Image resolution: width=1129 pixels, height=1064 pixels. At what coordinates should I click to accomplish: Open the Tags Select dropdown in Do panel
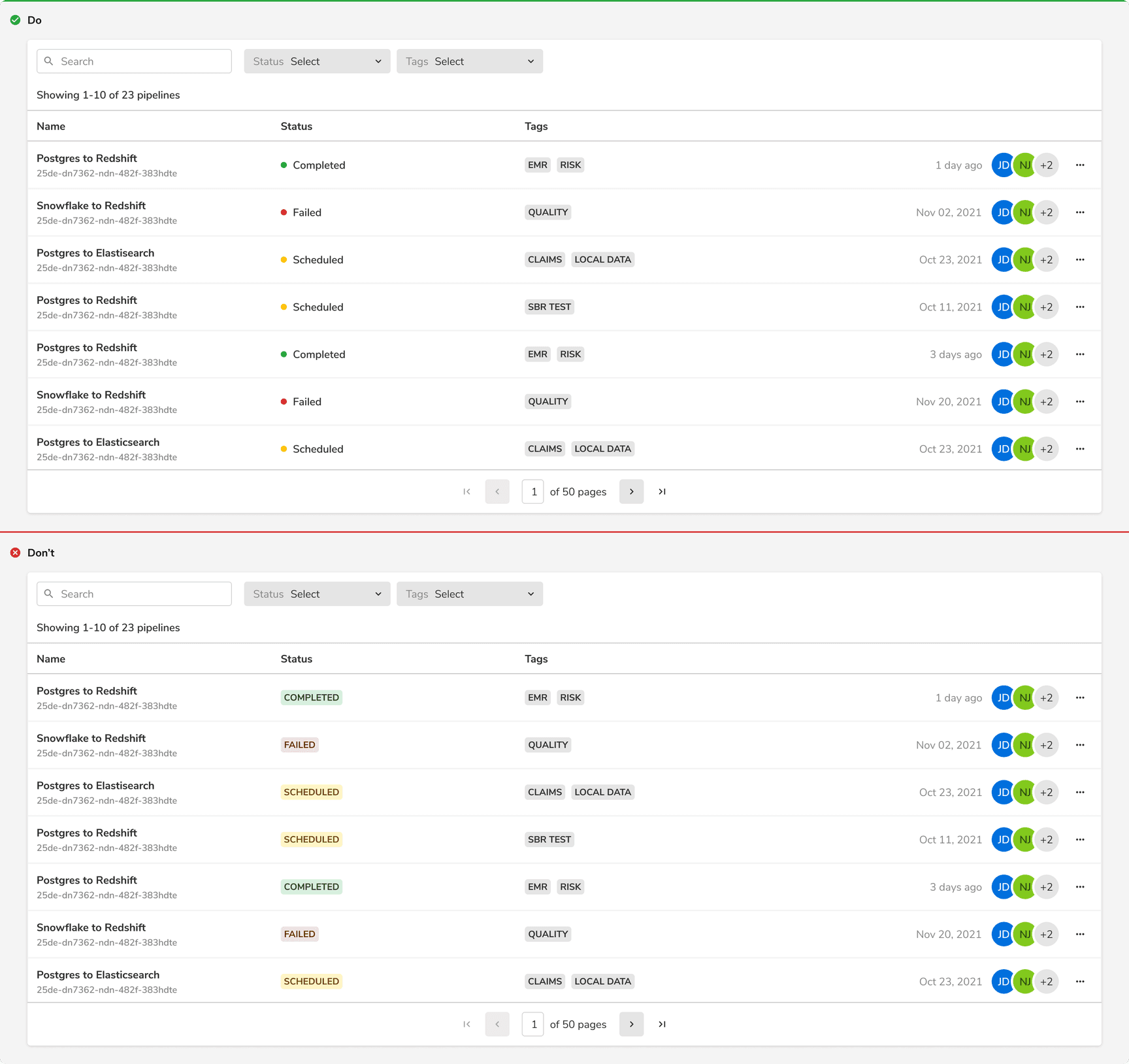tap(470, 61)
